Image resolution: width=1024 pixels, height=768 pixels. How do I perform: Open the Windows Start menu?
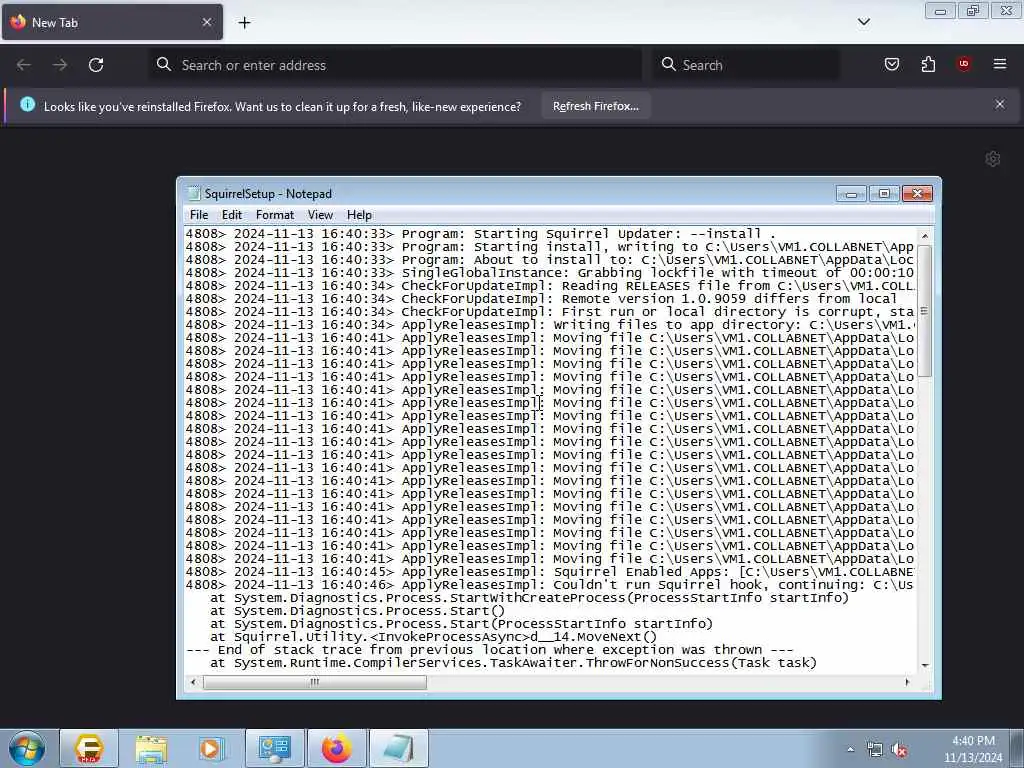[x=27, y=748]
